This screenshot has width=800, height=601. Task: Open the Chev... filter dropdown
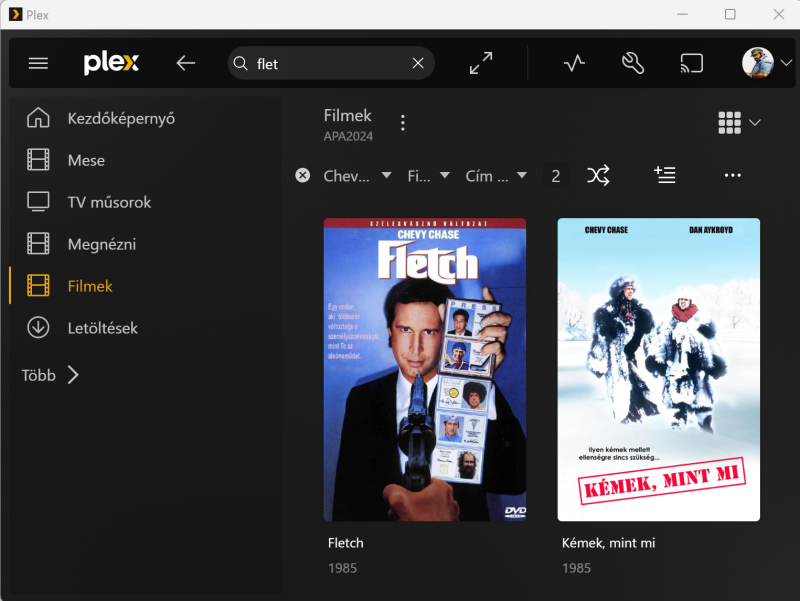click(357, 176)
